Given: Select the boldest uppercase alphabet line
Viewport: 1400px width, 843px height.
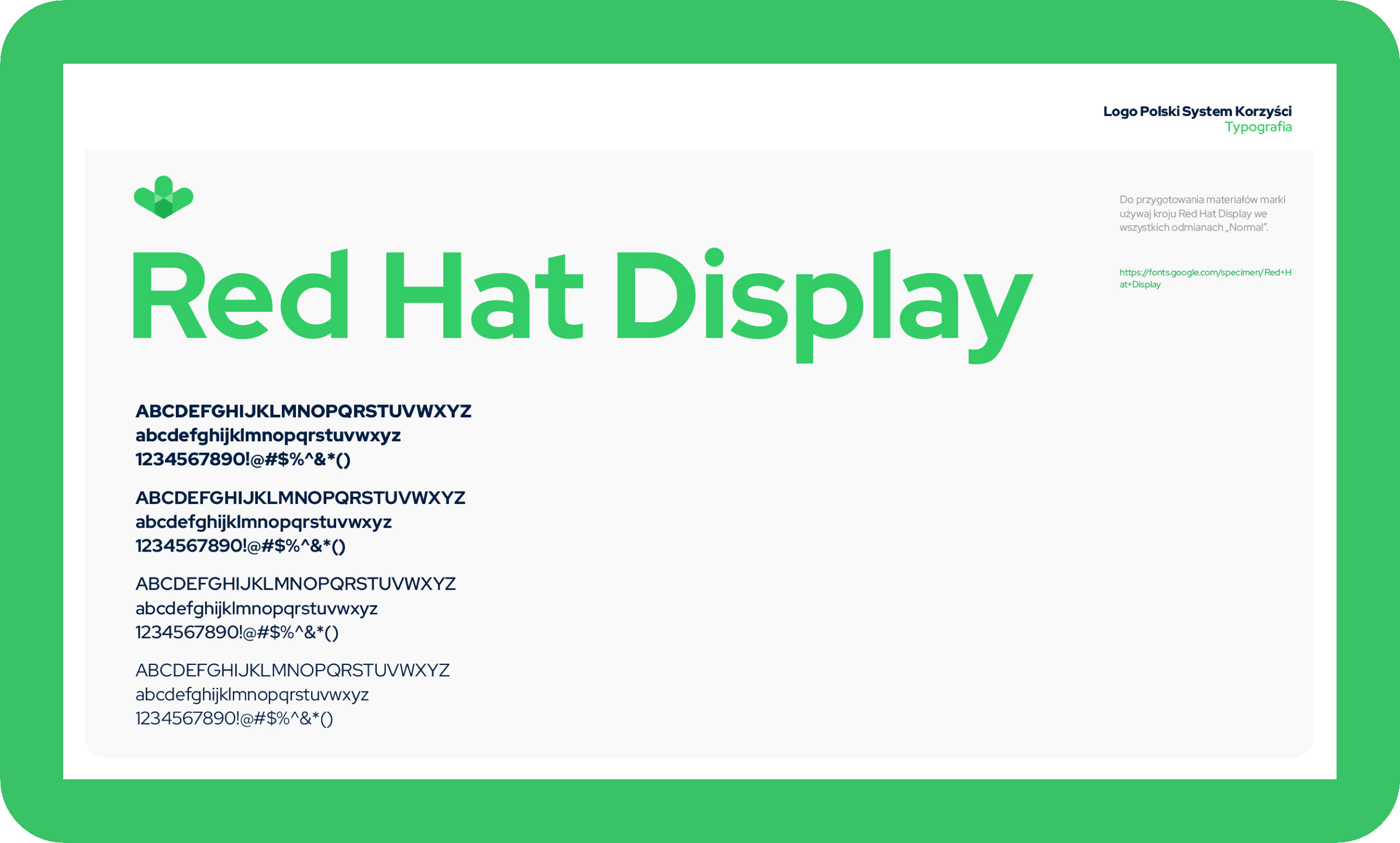Looking at the screenshot, I should (303, 411).
